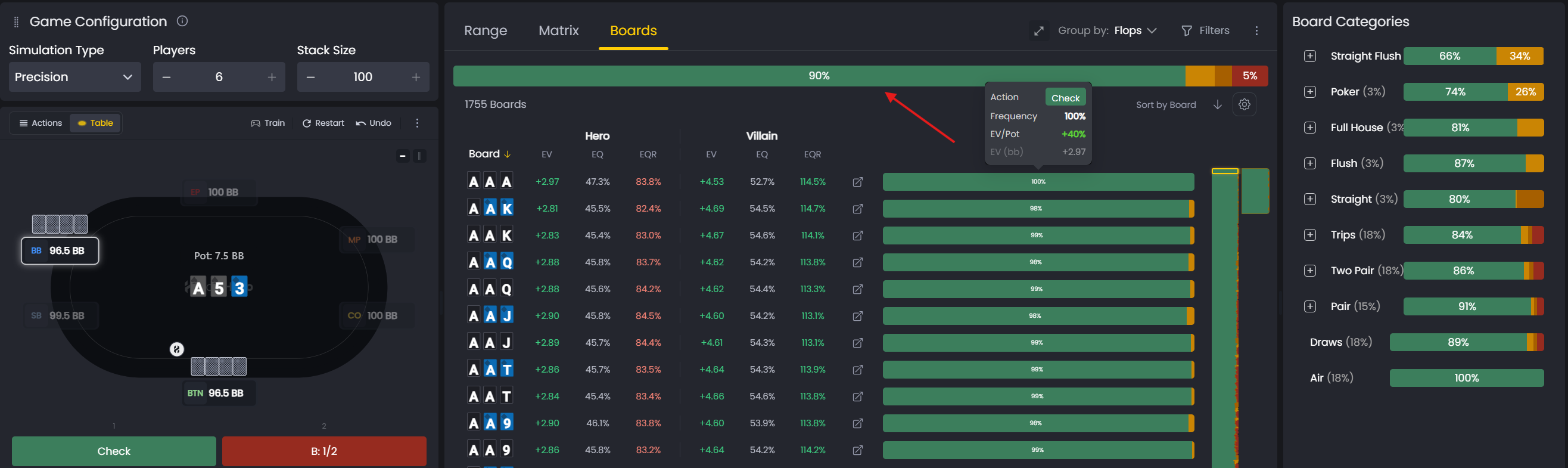The height and width of the screenshot is (468, 1568).
Task: Click the 90% green segment of overall strategy bar
Action: tap(819, 76)
